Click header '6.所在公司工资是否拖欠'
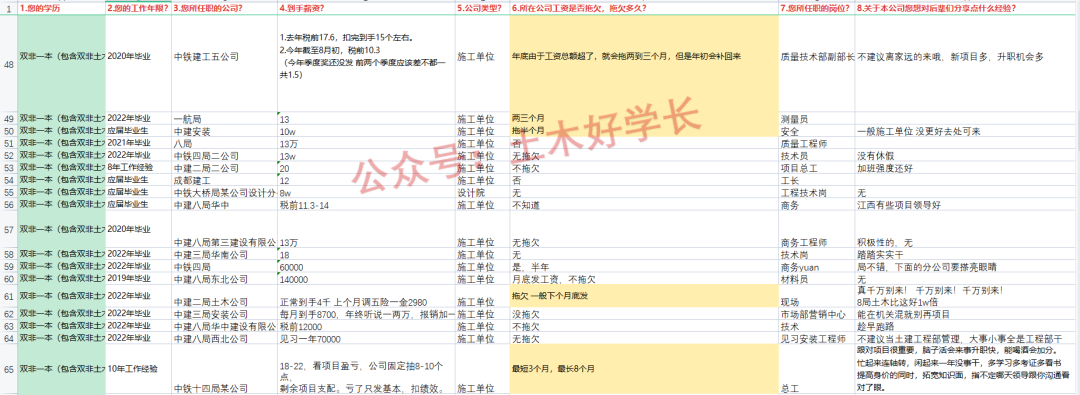The width and height of the screenshot is (1080, 395). (644, 8)
